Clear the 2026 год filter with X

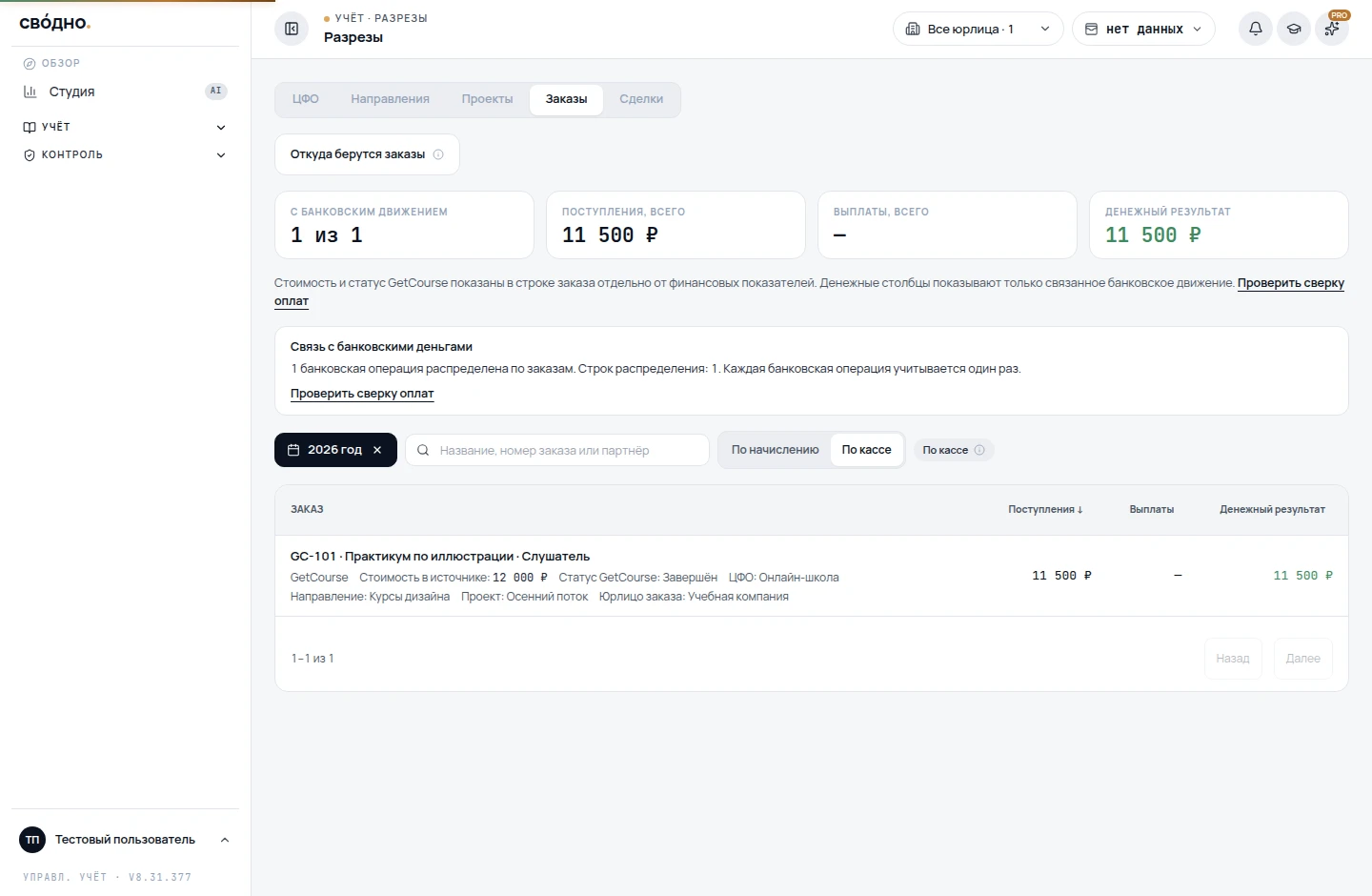(377, 450)
